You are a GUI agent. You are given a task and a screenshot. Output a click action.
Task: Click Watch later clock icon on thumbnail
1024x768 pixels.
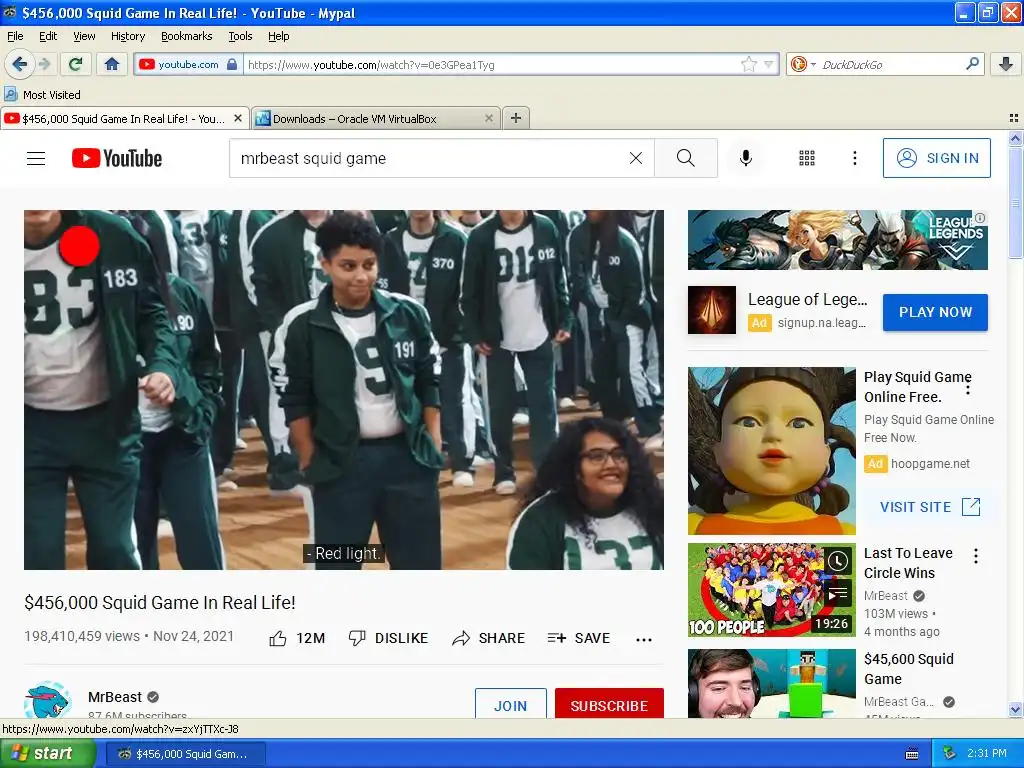tap(838, 561)
